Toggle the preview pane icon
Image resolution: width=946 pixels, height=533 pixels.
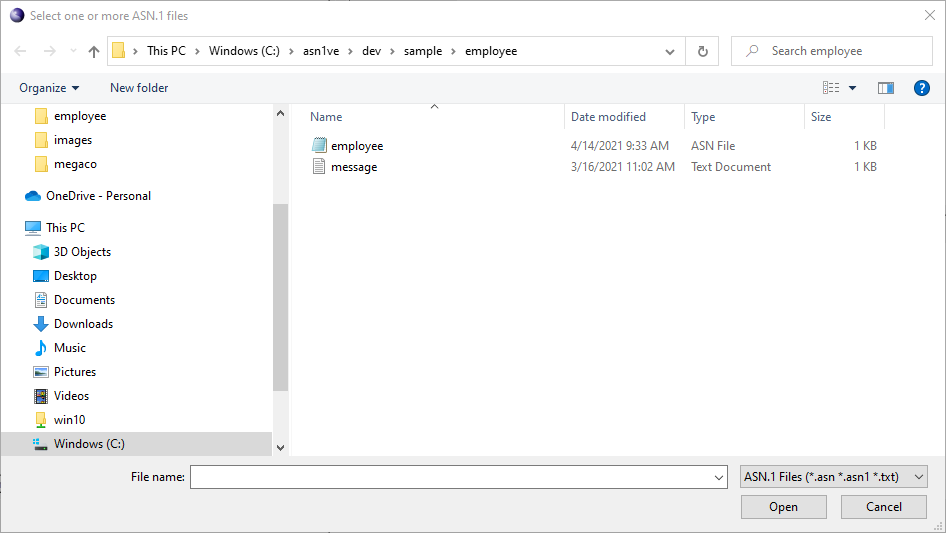[885, 88]
